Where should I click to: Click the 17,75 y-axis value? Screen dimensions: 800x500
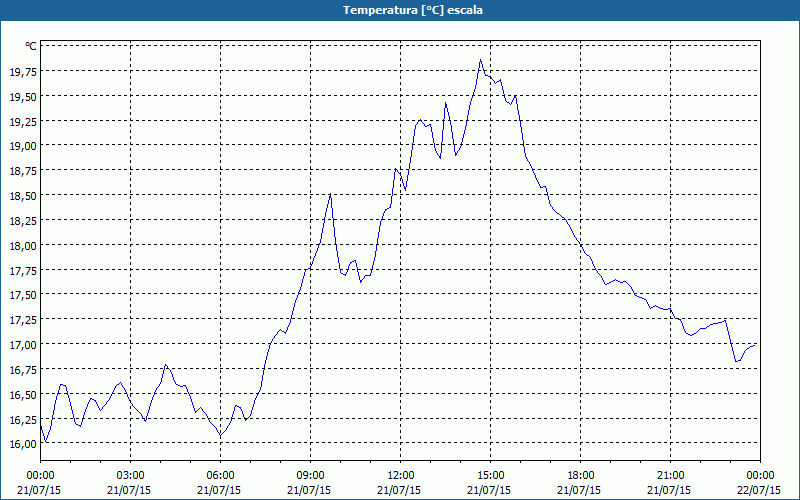[x=23, y=270]
